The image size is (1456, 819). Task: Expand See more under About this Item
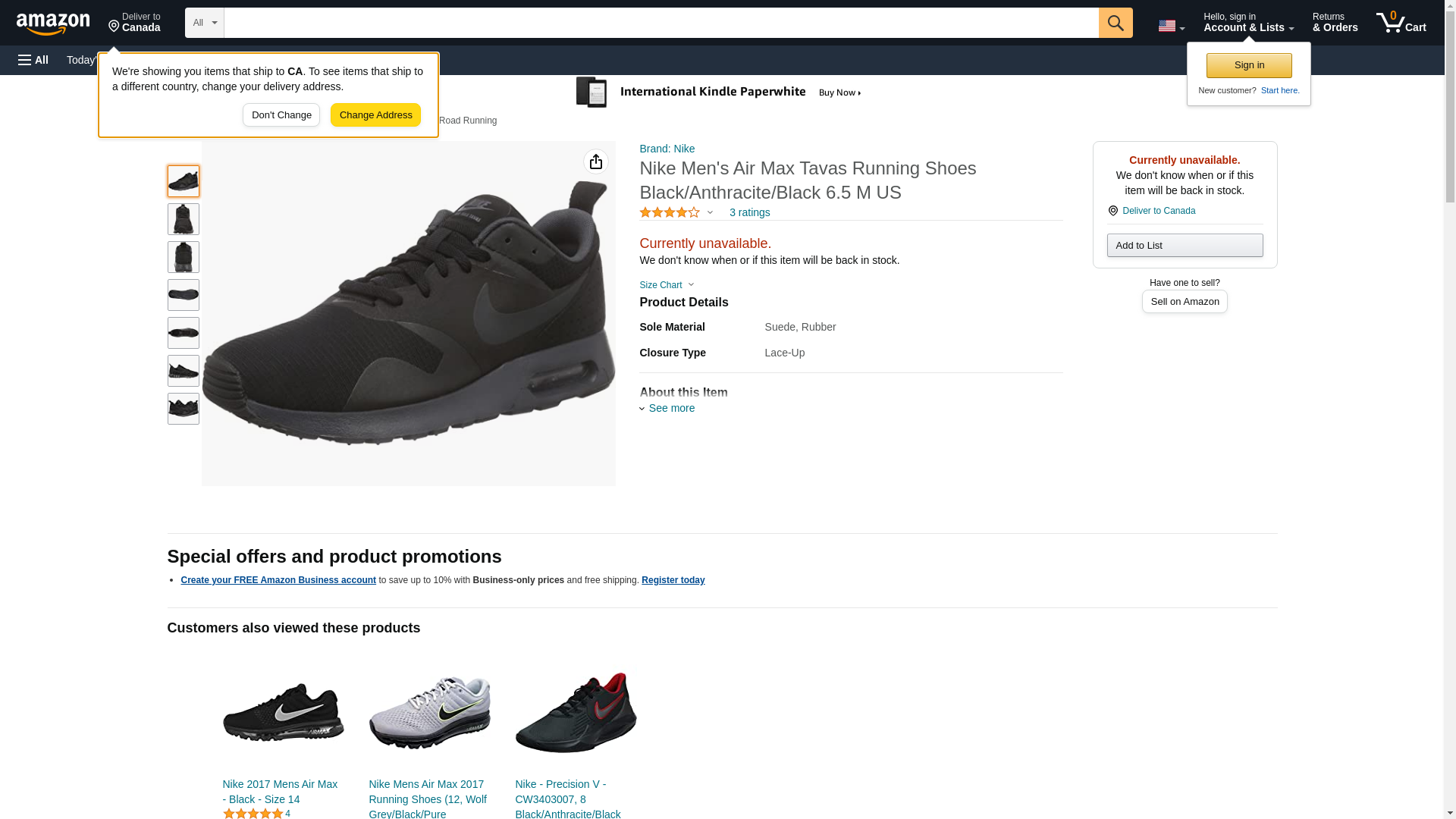[671, 408]
